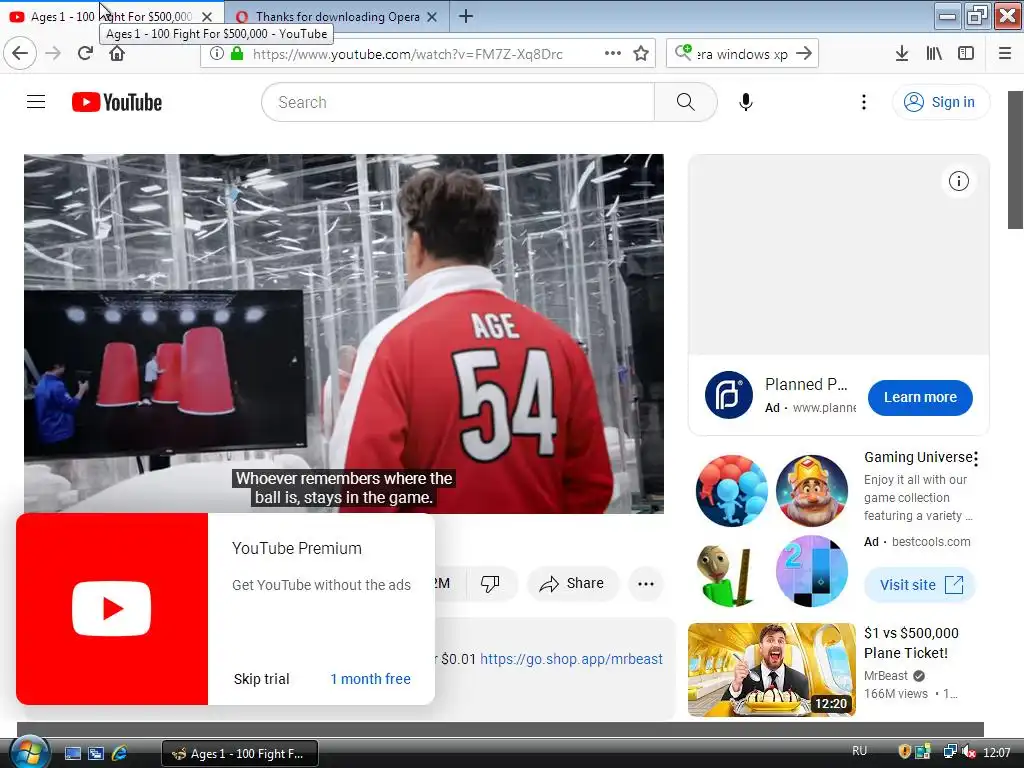The height and width of the screenshot is (768, 1024).
Task: Click Visit site for bestcools.com ad
Action: click(x=920, y=584)
